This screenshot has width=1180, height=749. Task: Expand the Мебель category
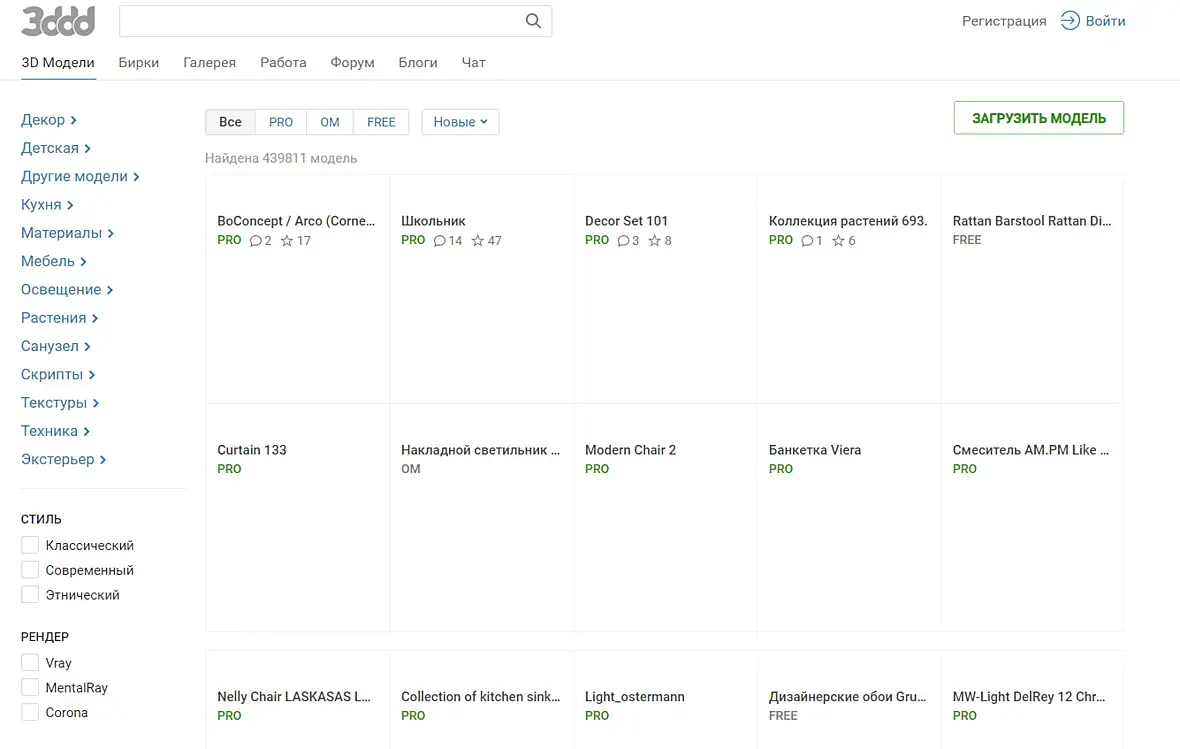click(x=54, y=261)
